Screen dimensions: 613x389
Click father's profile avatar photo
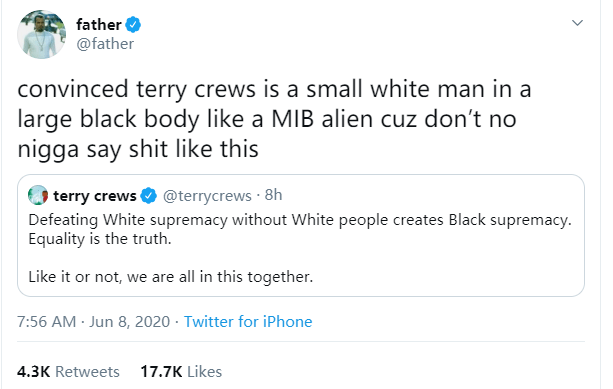coord(41,34)
